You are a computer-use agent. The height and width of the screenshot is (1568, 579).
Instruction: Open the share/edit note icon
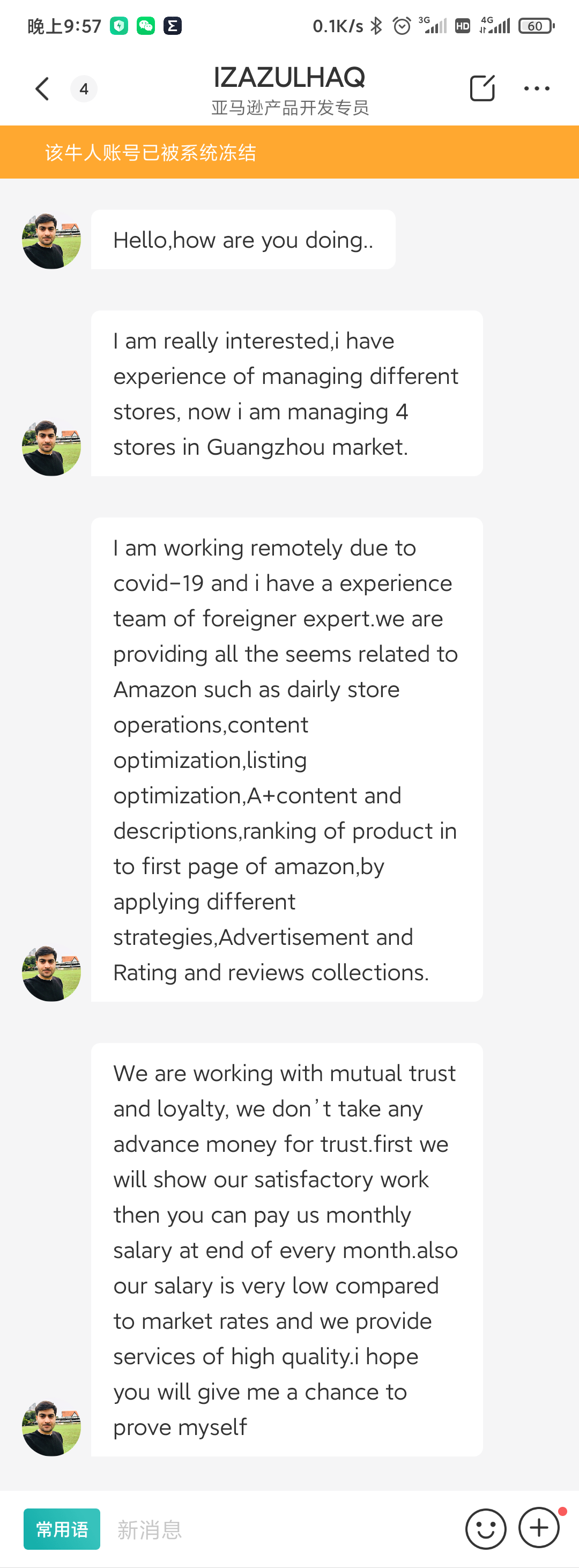tap(481, 89)
